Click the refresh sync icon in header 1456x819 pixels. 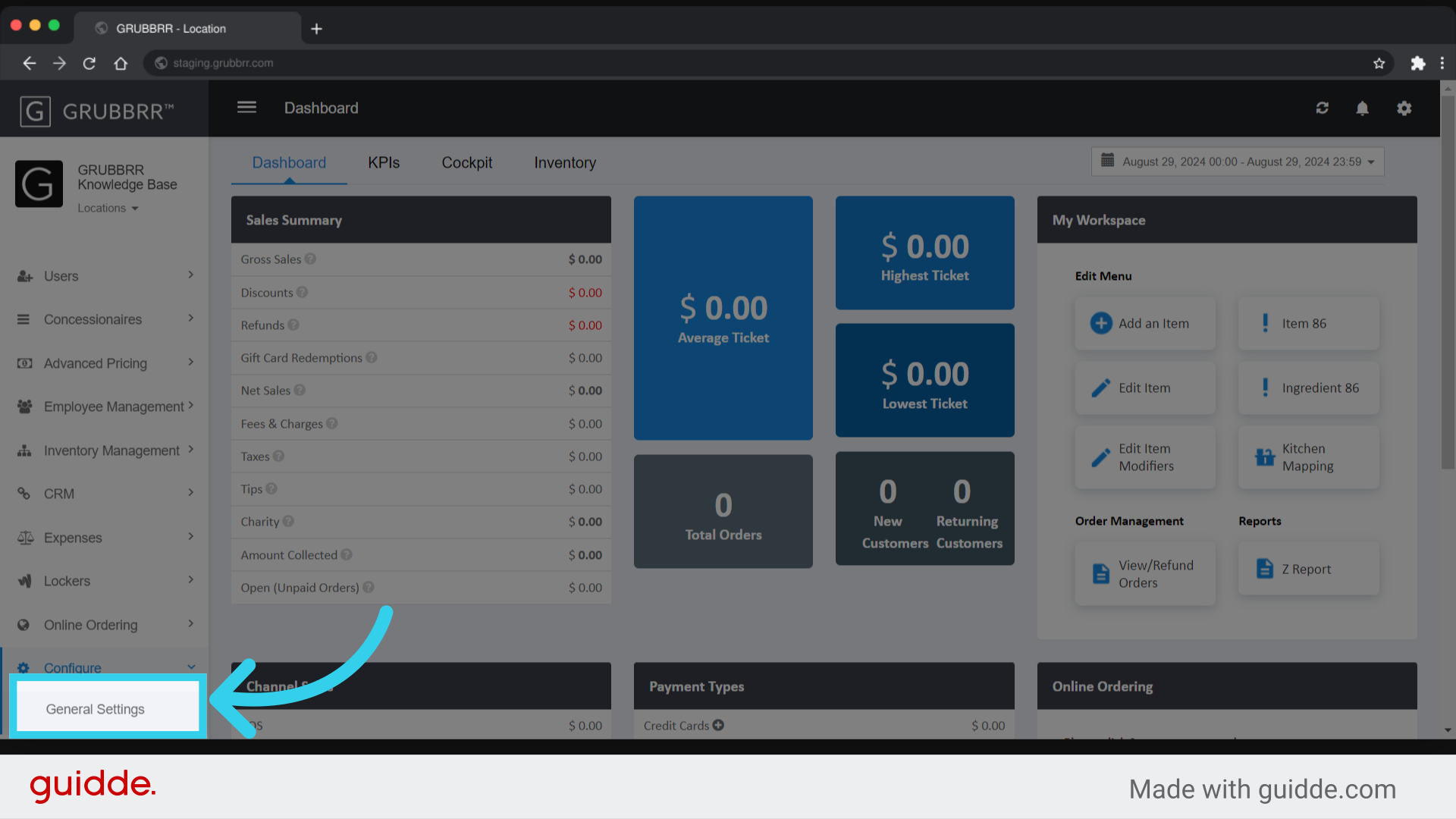pos(1323,108)
